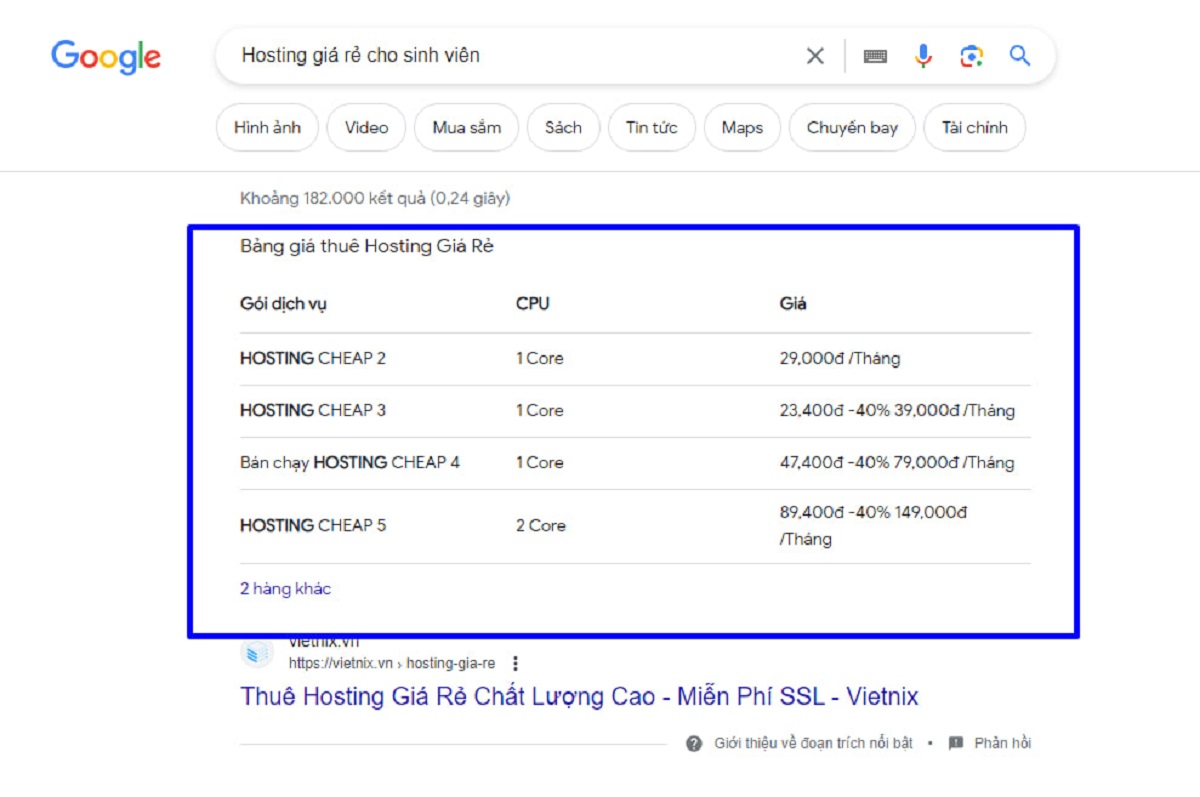Open the three-dot menu beside the vietnix.vn URL
The image size is (1200, 797).
[515, 663]
